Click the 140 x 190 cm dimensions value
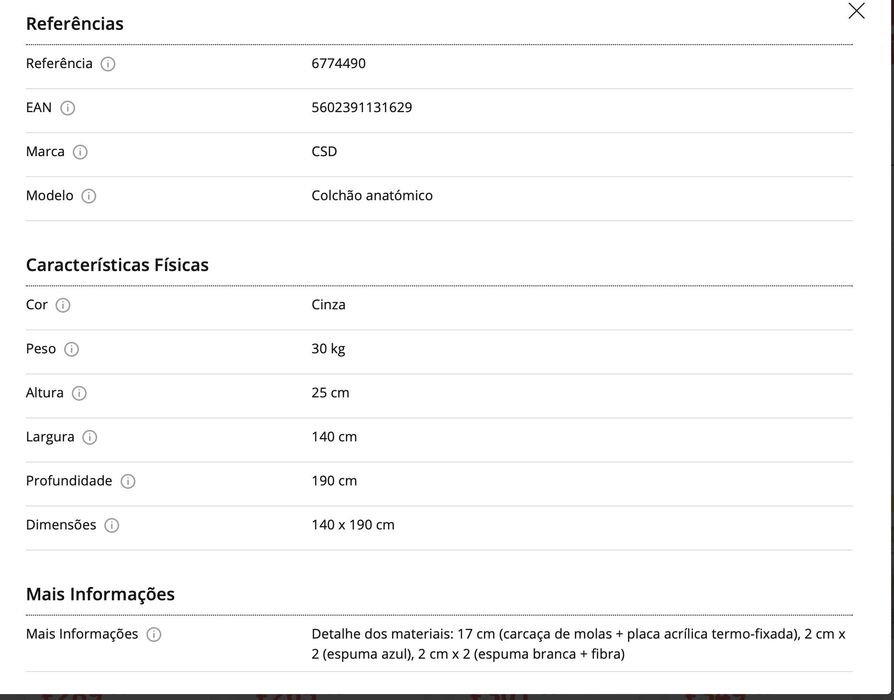 point(352,525)
